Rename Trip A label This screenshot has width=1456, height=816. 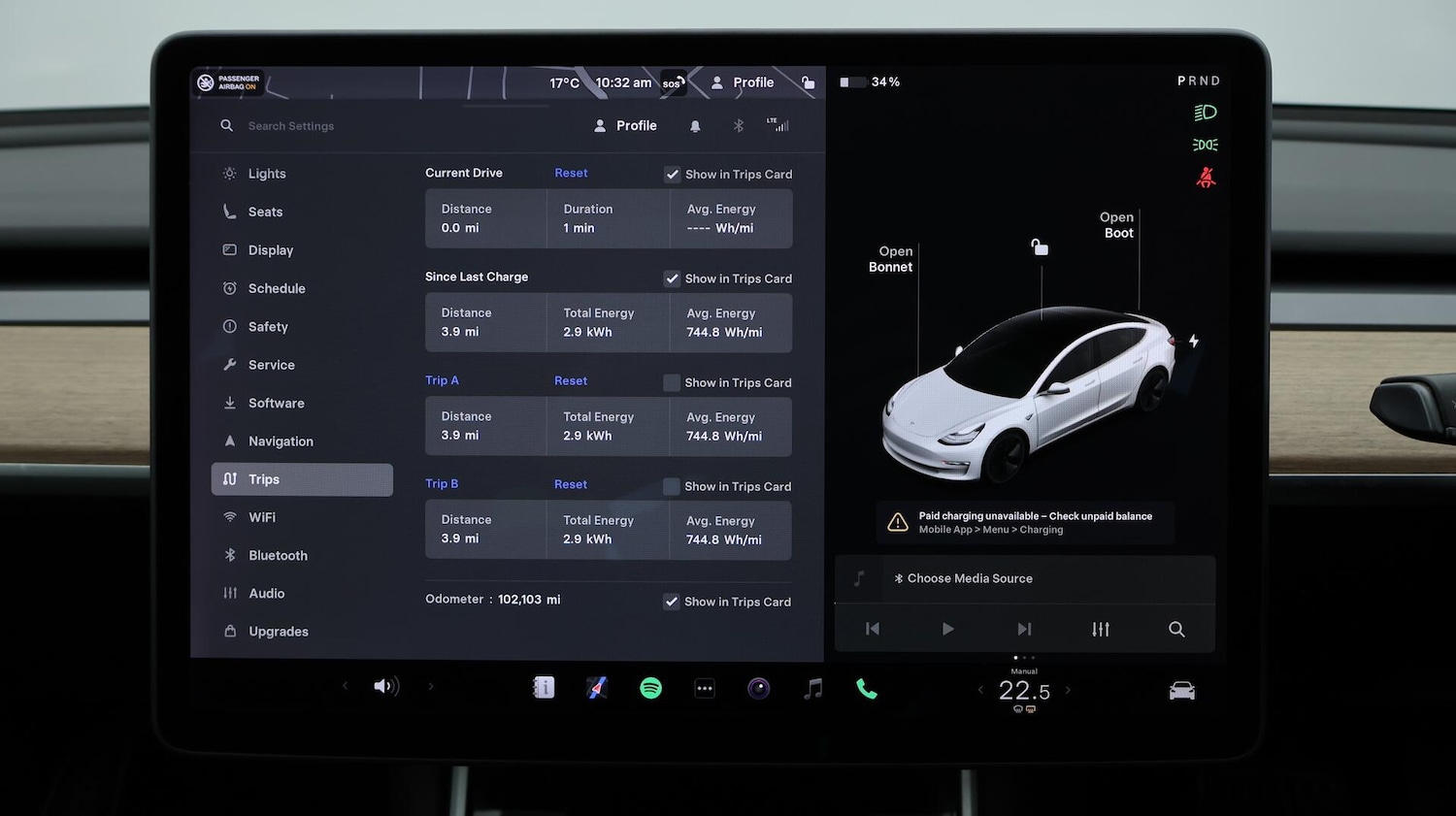pyautogui.click(x=442, y=380)
